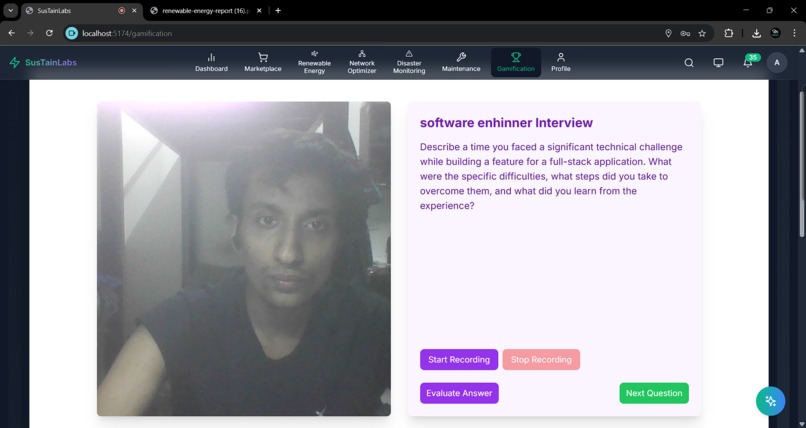This screenshot has width=806, height=428.
Task: Go to the Next Question
Action: (x=654, y=393)
